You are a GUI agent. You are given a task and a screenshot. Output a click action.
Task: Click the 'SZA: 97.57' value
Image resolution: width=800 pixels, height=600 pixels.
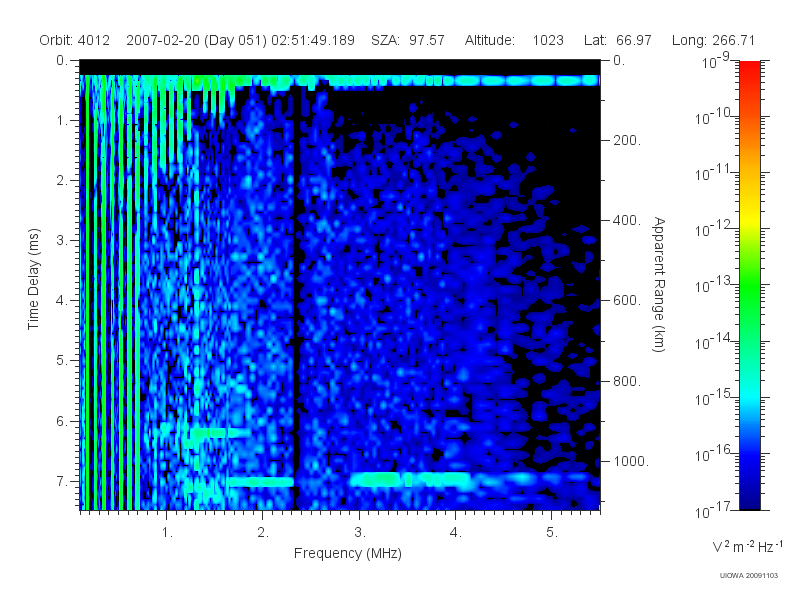408,40
